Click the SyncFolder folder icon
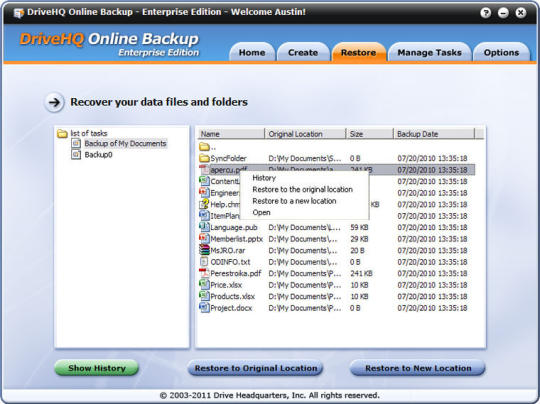 point(204,158)
